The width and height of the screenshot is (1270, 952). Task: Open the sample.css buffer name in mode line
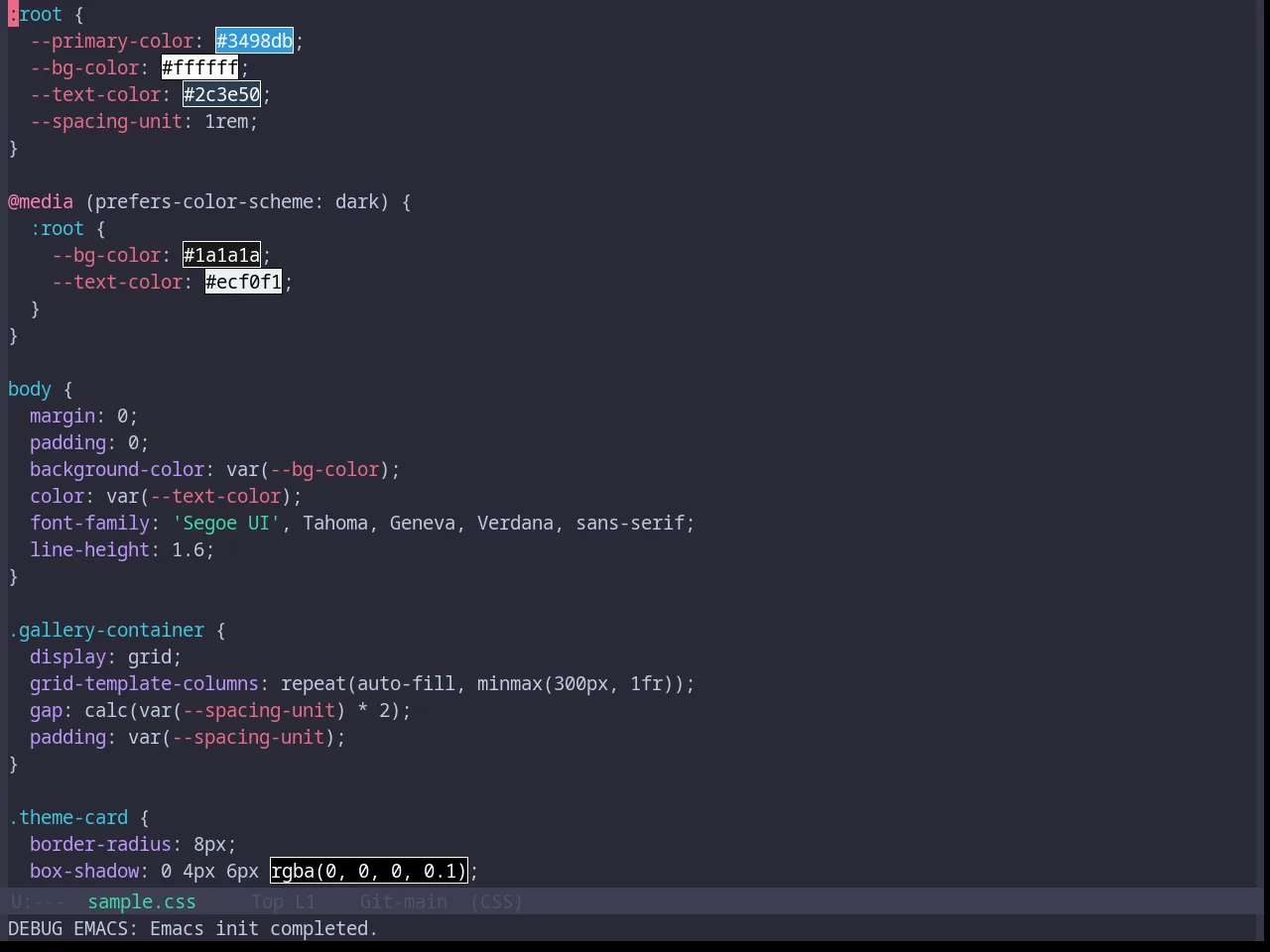coord(142,901)
